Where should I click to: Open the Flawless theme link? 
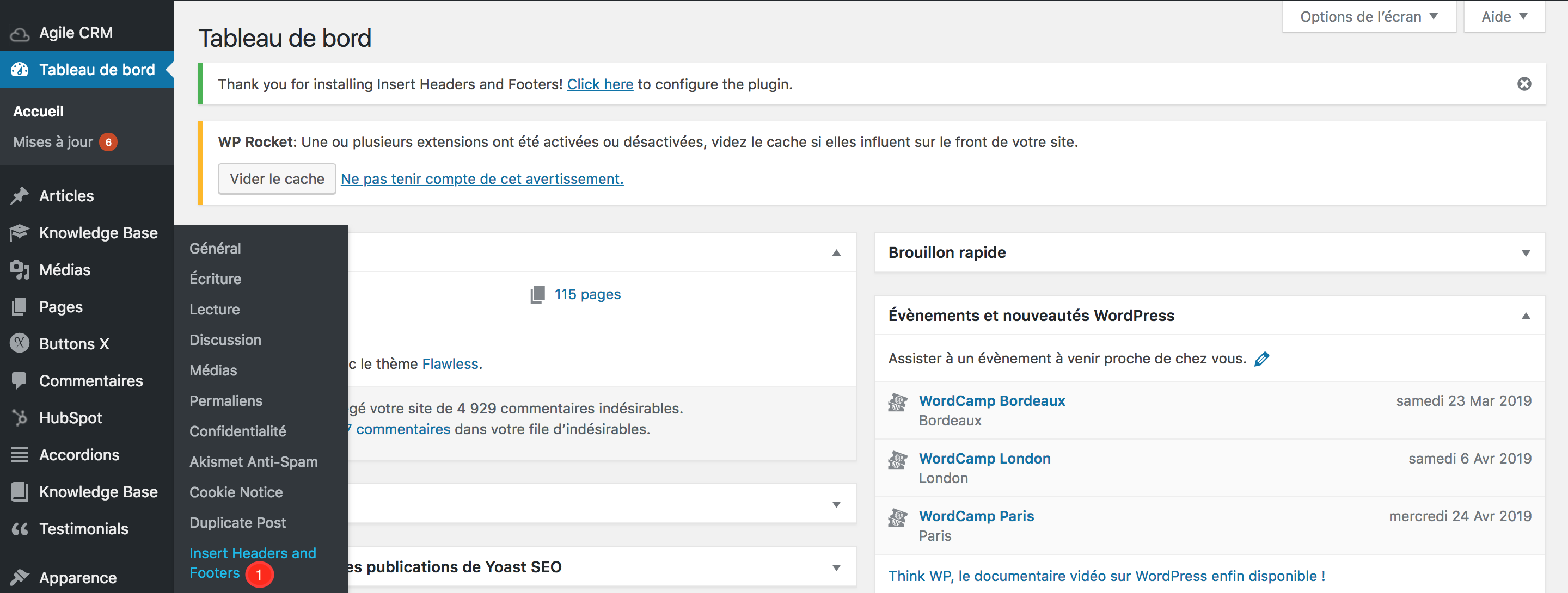pyautogui.click(x=450, y=364)
